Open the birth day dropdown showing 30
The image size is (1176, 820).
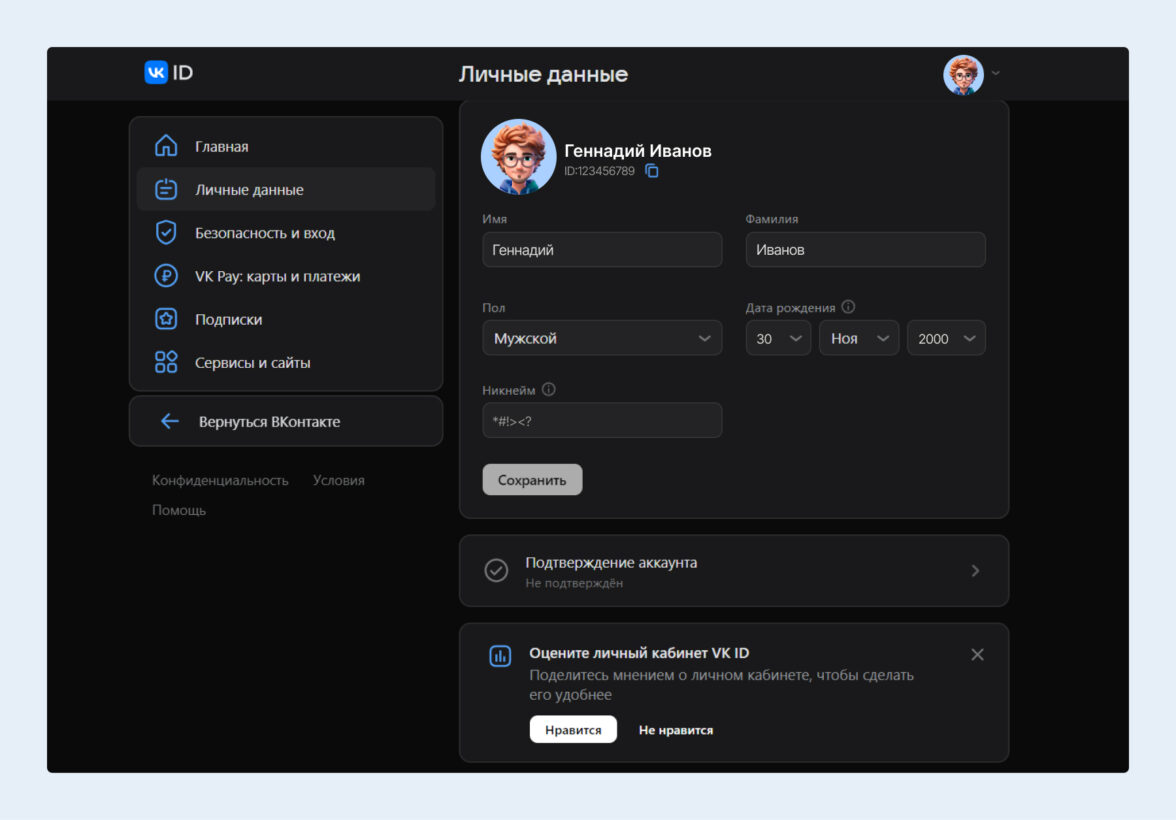(778, 338)
